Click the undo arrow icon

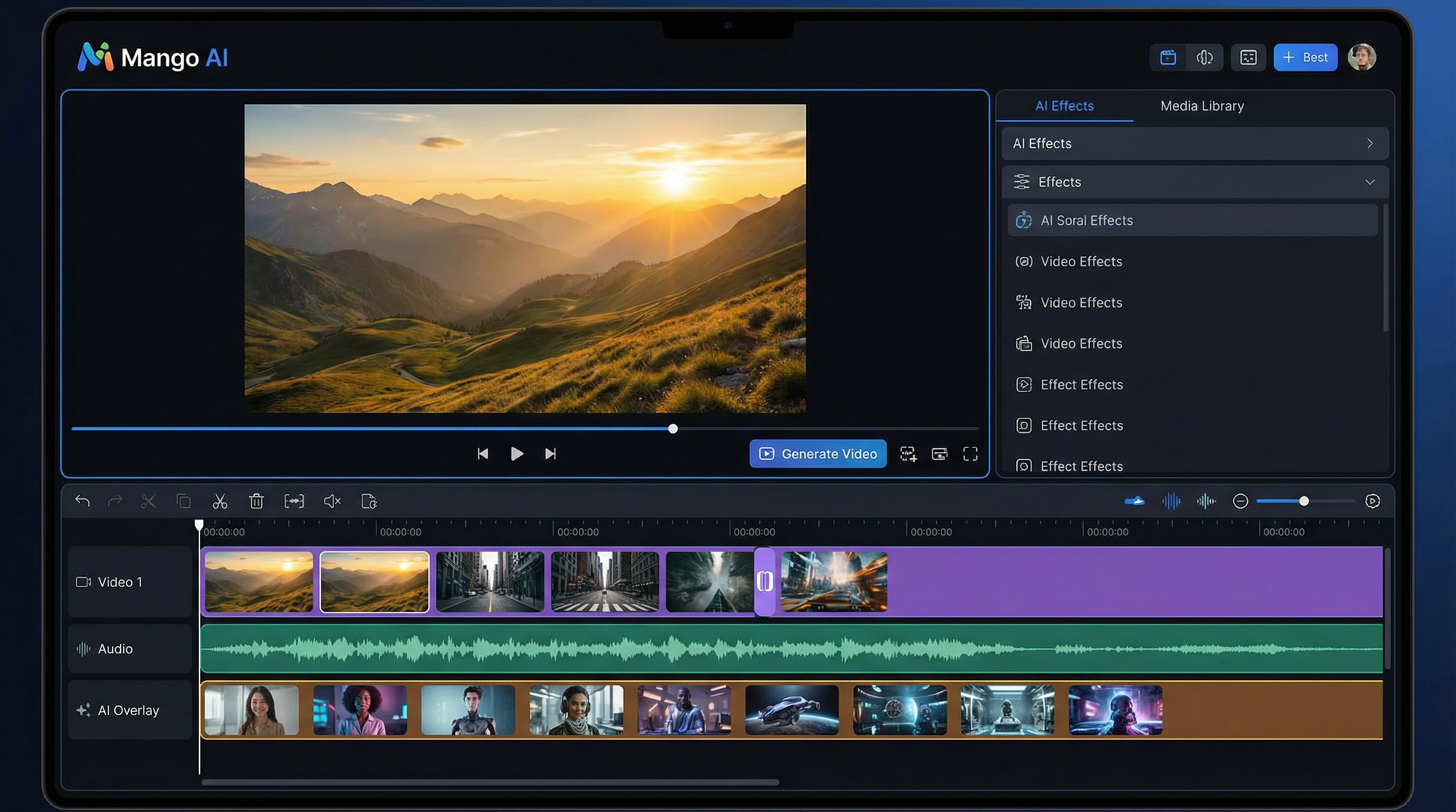[82, 501]
